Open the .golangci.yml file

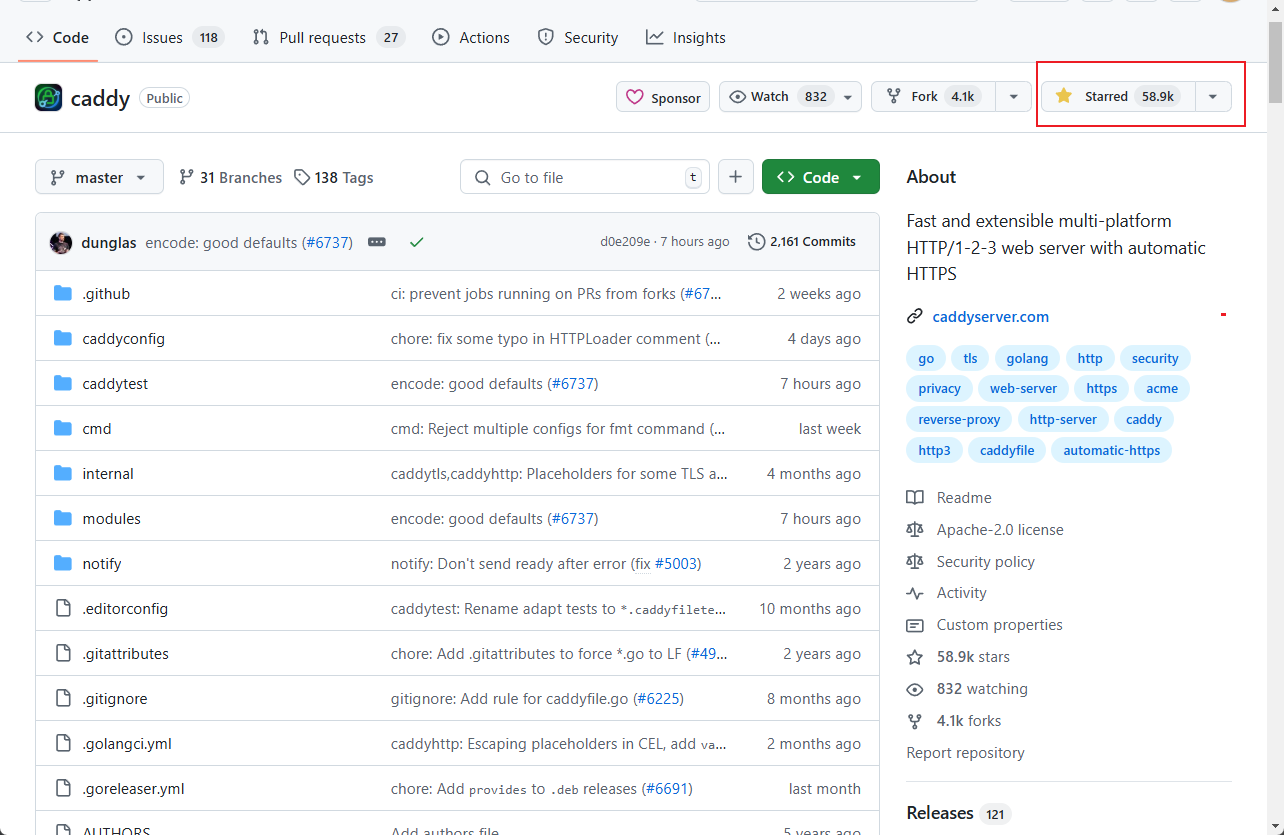[x=127, y=744]
